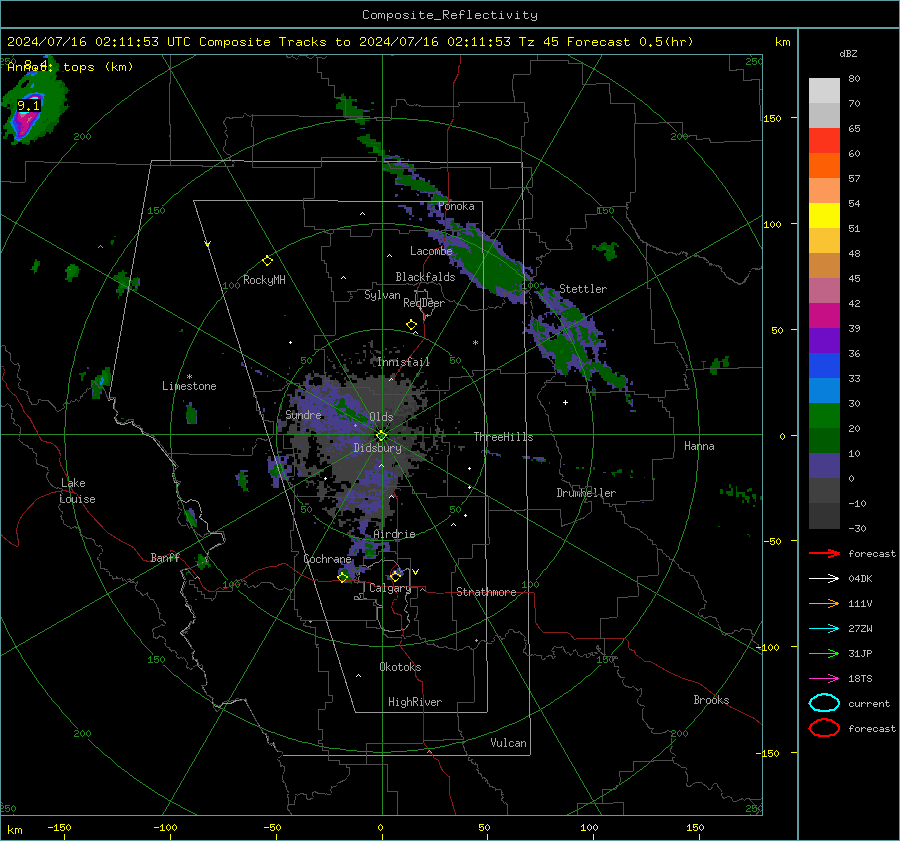Viewport: 900px width, 841px height.
Task: Click the yellow diamond marker below RedDeer
Action: coord(411,325)
